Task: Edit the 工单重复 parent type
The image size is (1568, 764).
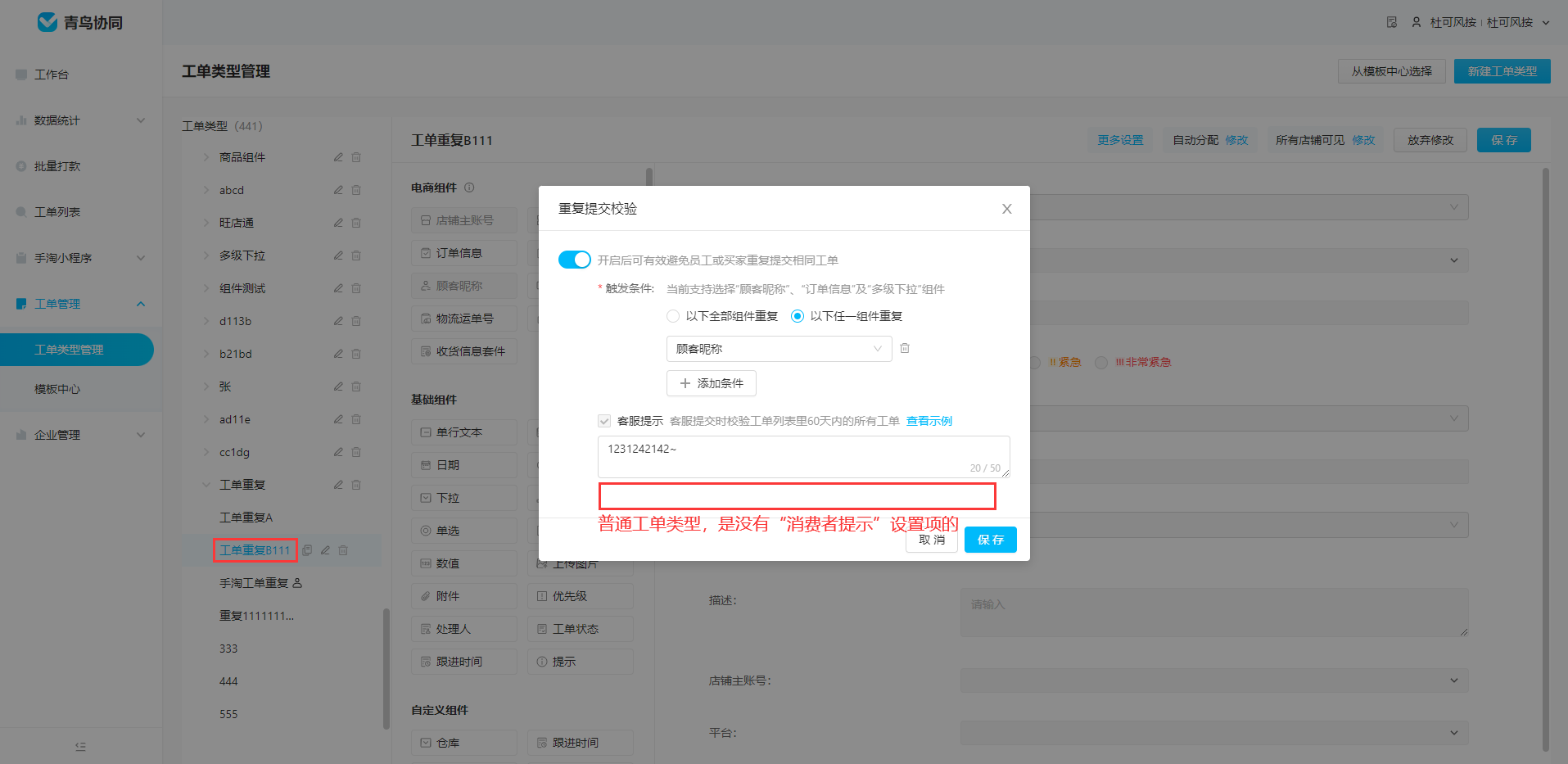Action: pyautogui.click(x=338, y=485)
